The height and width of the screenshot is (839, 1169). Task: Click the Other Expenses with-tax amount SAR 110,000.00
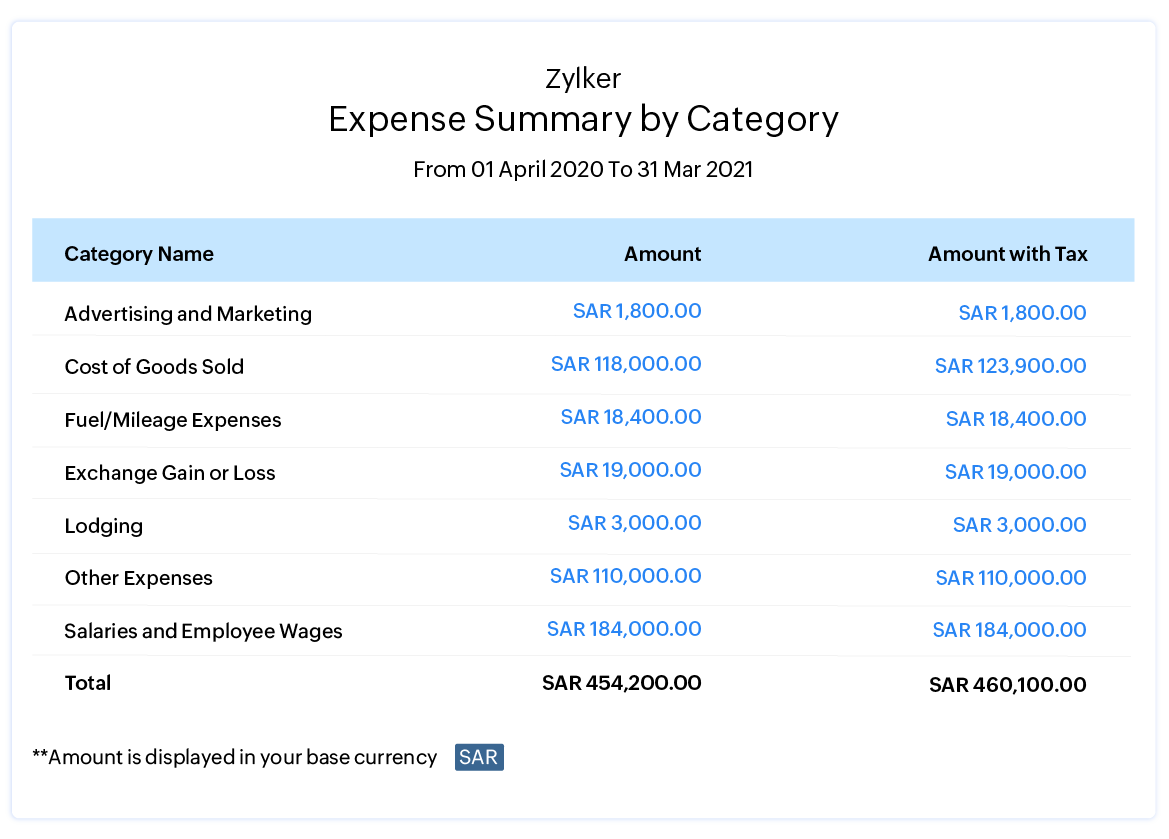click(x=1010, y=578)
